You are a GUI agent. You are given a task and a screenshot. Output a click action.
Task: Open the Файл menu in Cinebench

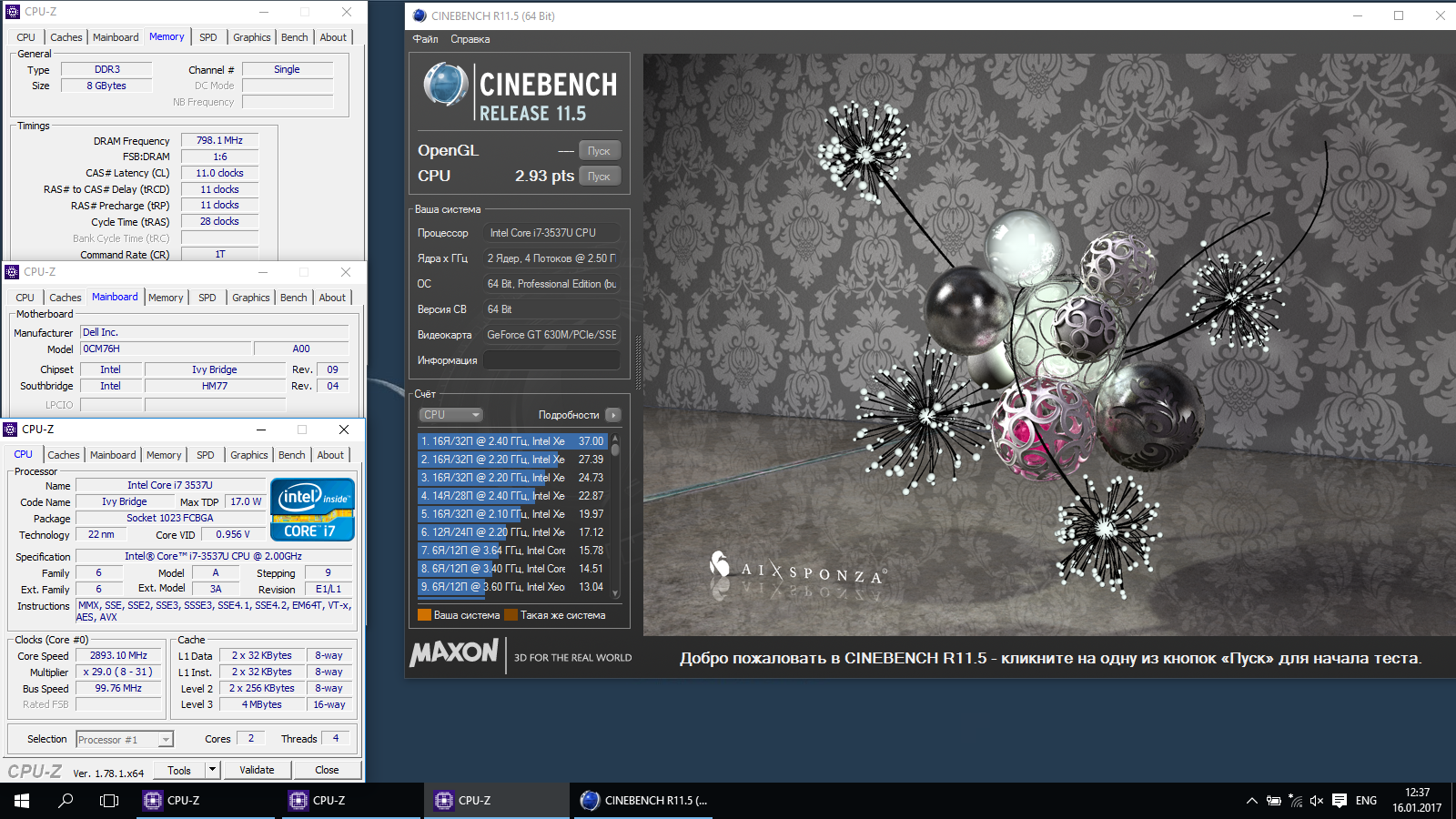point(425,39)
